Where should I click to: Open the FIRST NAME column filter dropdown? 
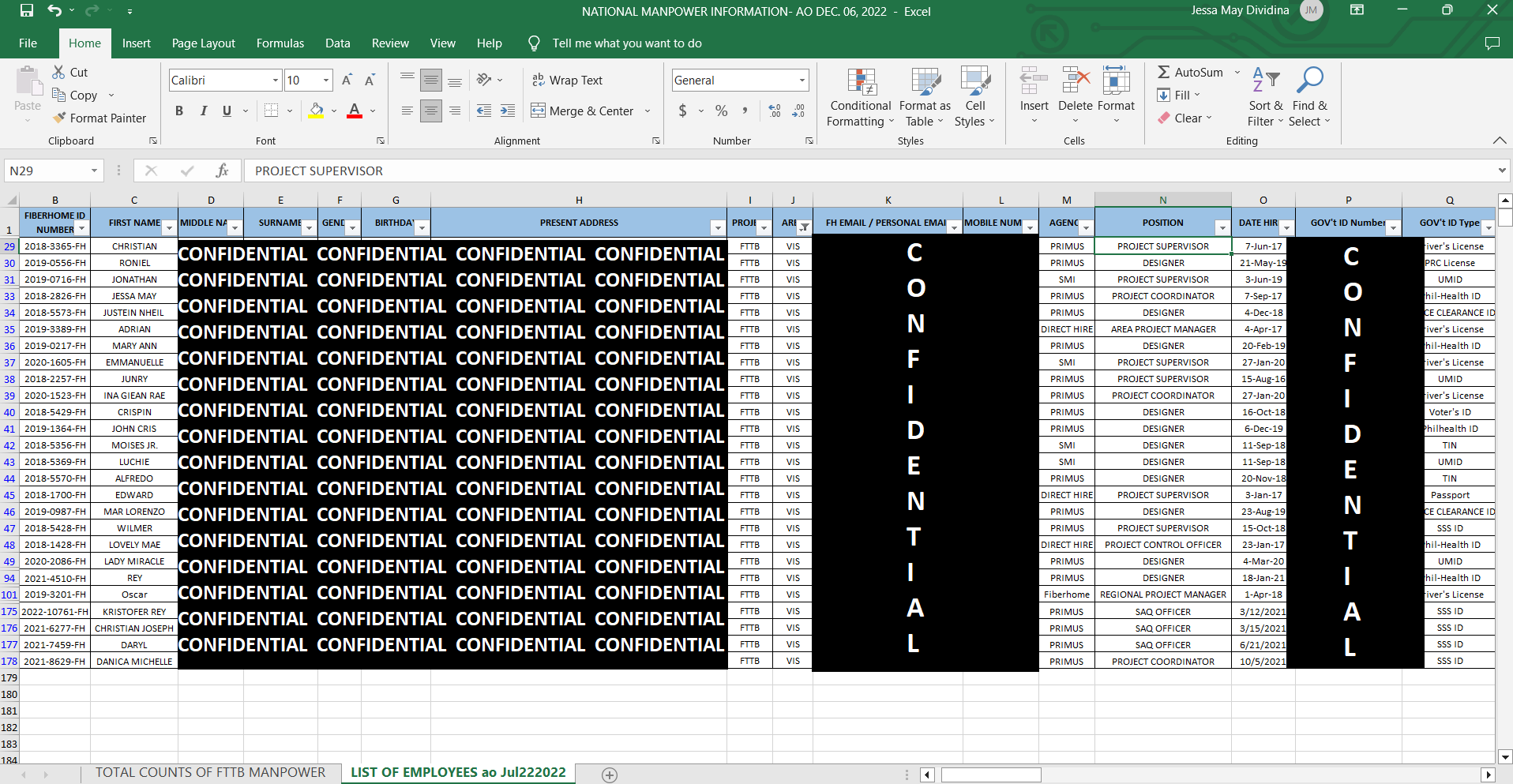point(169,228)
